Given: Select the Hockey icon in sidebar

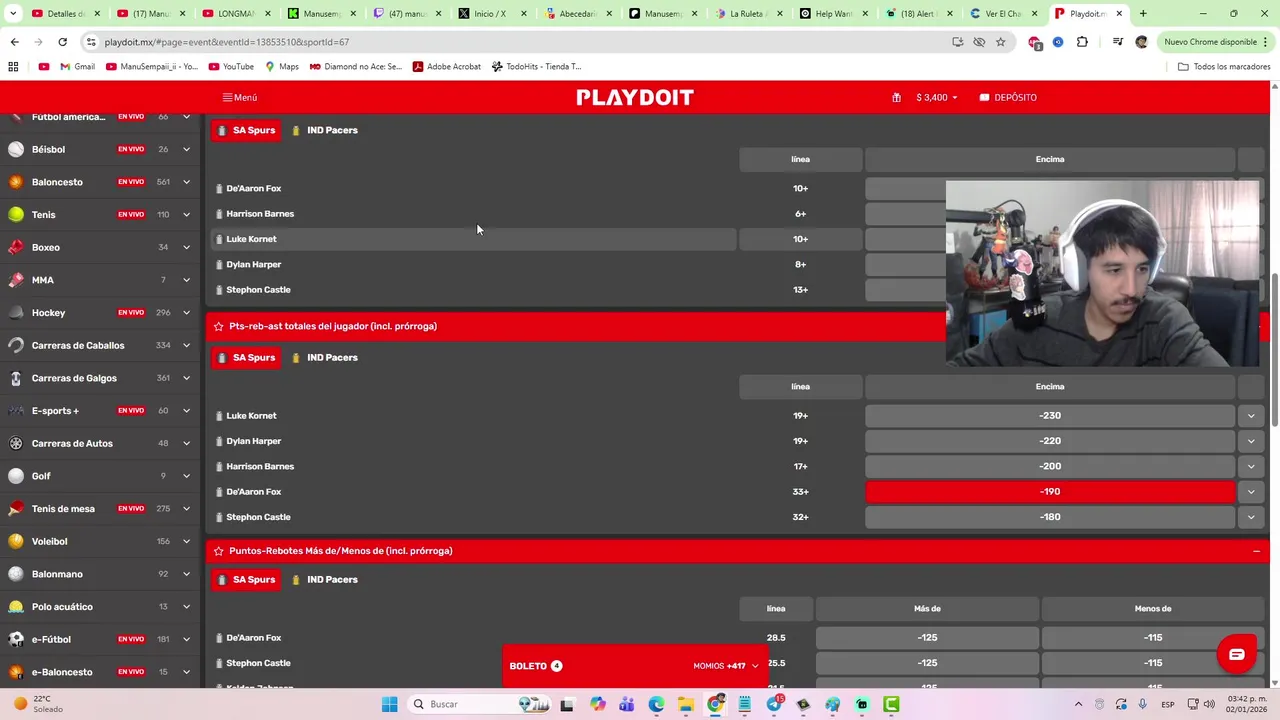Looking at the screenshot, I should (x=16, y=313).
